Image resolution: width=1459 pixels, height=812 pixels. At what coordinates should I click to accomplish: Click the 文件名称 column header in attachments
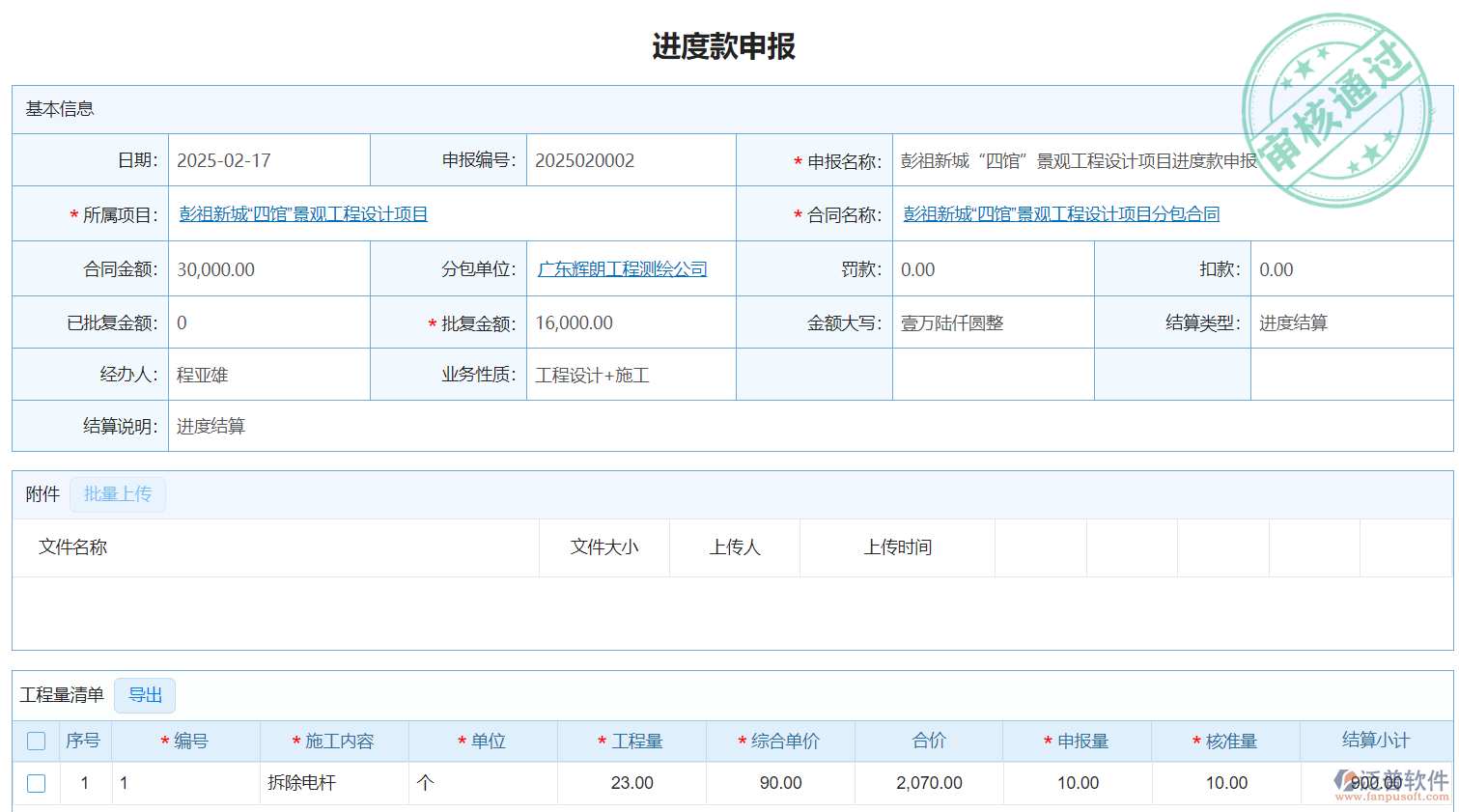coord(73,547)
